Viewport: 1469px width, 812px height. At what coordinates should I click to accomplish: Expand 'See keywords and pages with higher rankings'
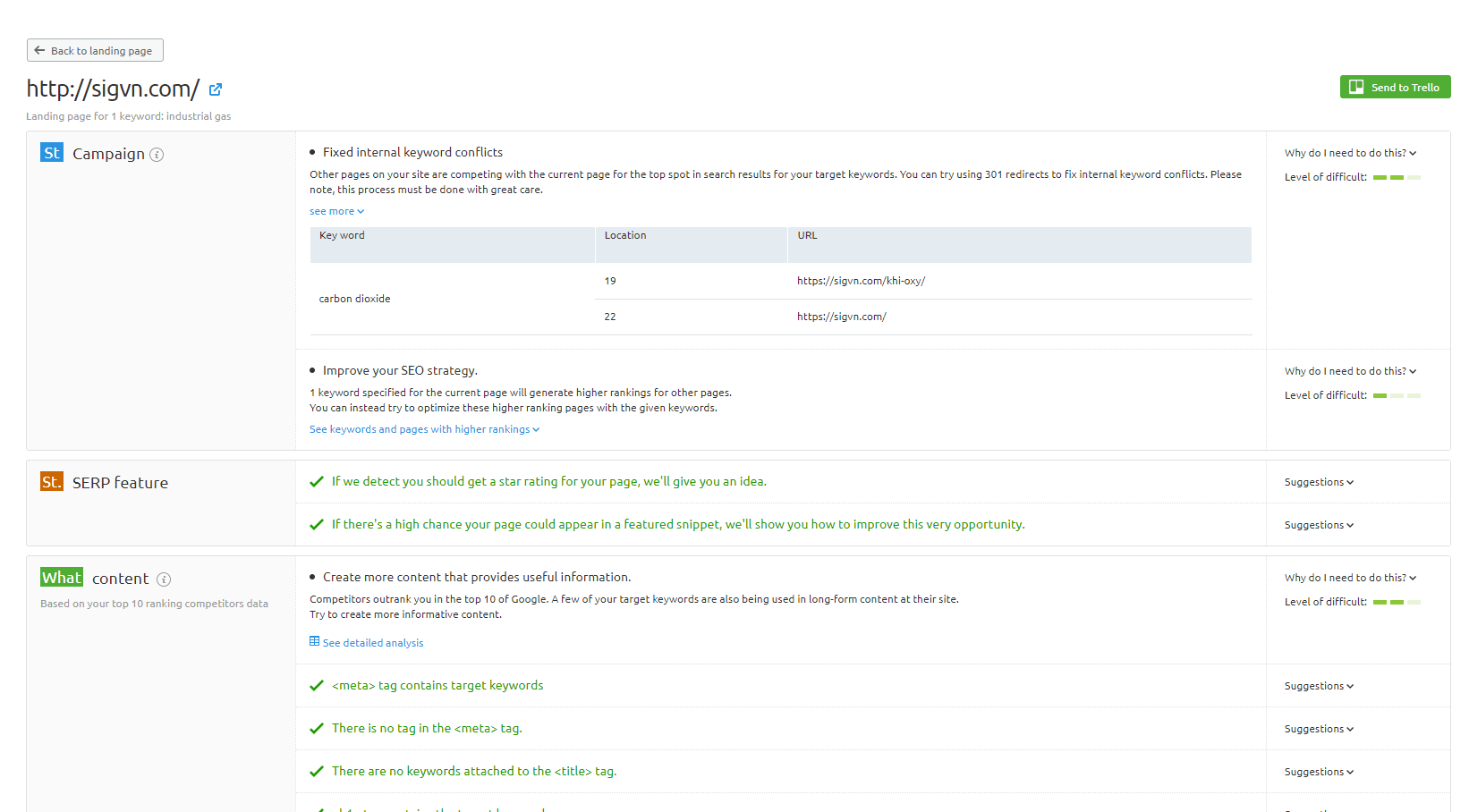click(424, 430)
